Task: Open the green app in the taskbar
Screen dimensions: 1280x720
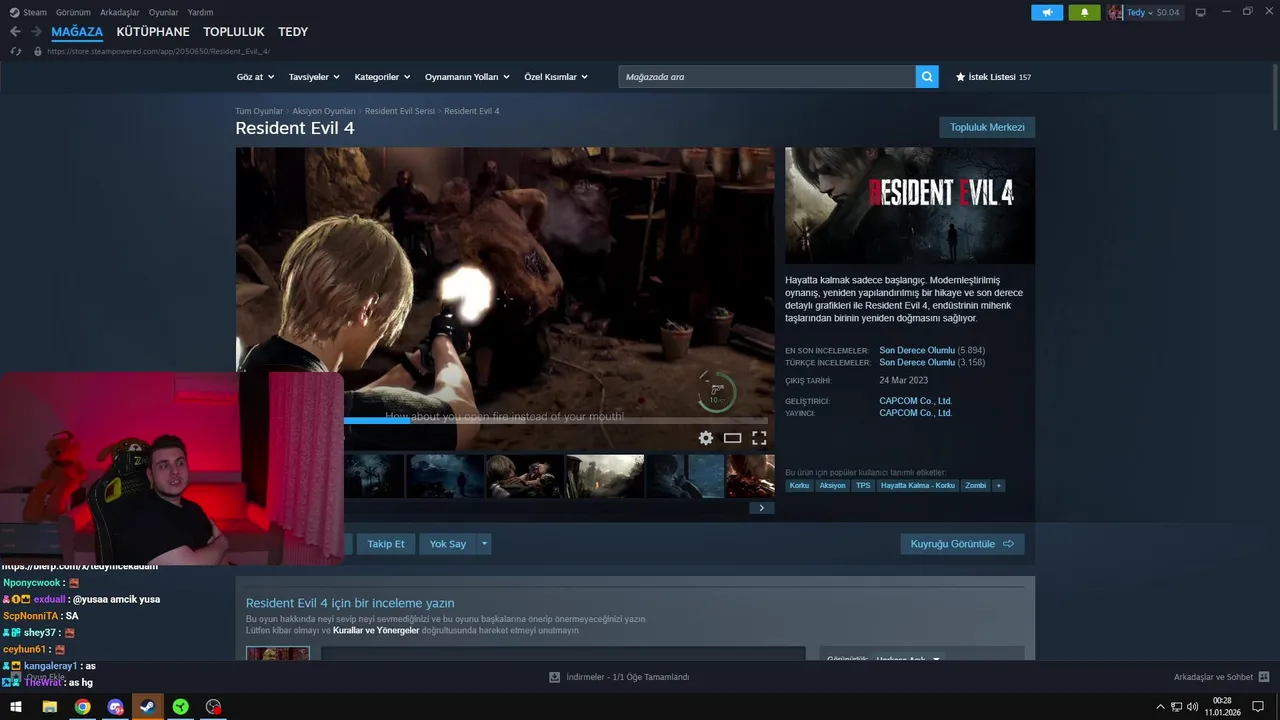Action: (180, 707)
